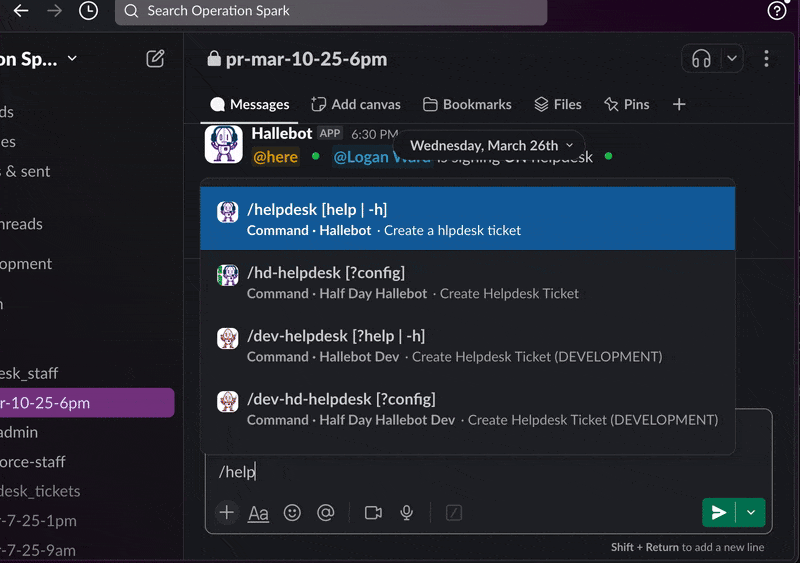This screenshot has height=563, width=800.
Task: Switch to the Messages tab
Action: [x=249, y=105]
